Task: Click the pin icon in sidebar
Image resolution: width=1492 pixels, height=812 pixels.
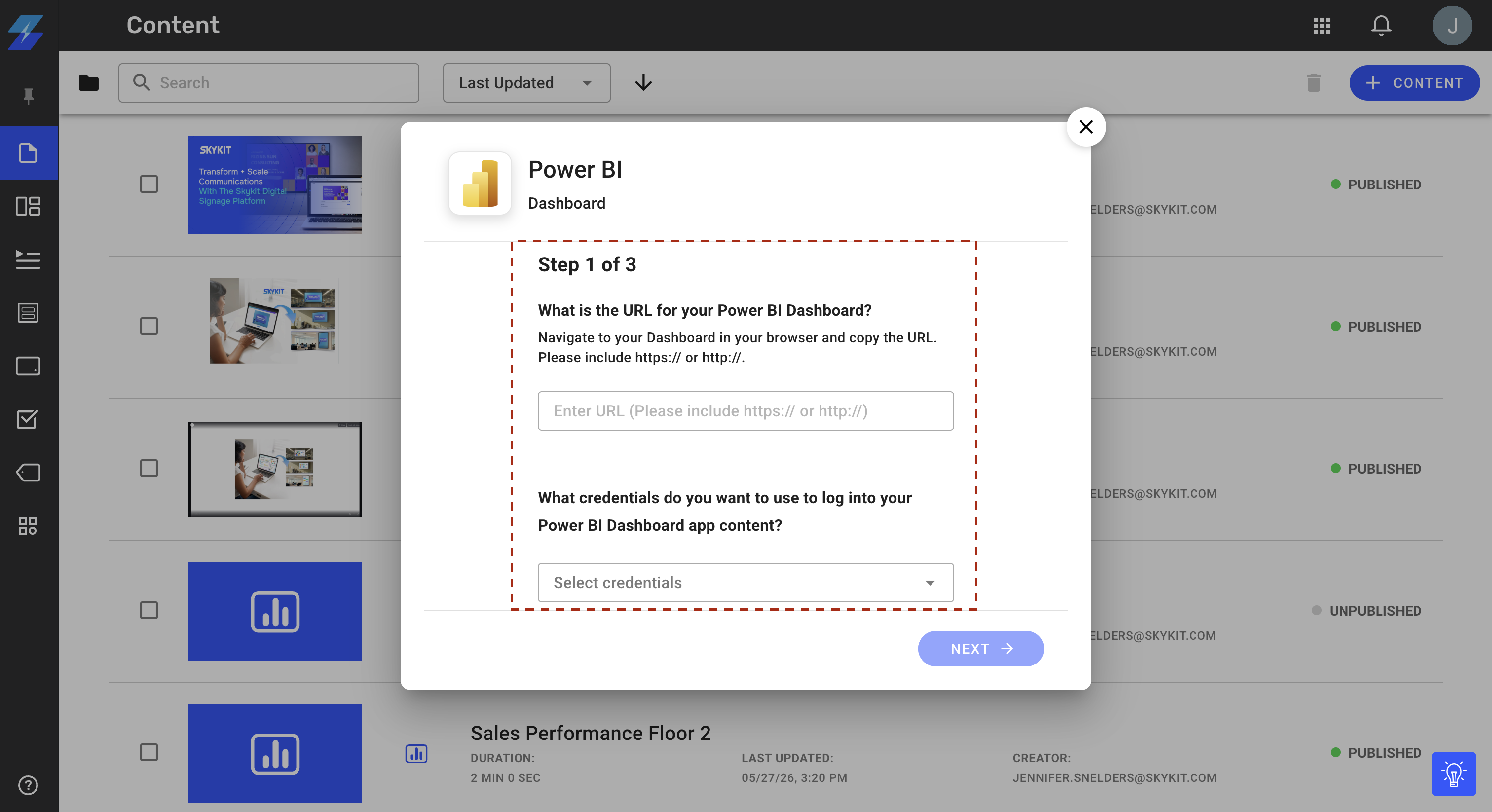Action: (29, 96)
